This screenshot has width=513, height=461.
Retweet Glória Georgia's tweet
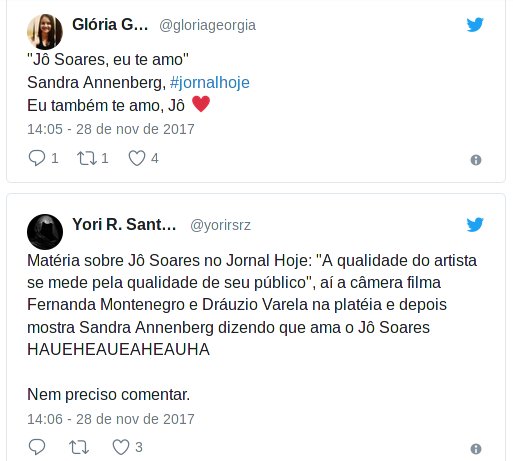point(87,158)
